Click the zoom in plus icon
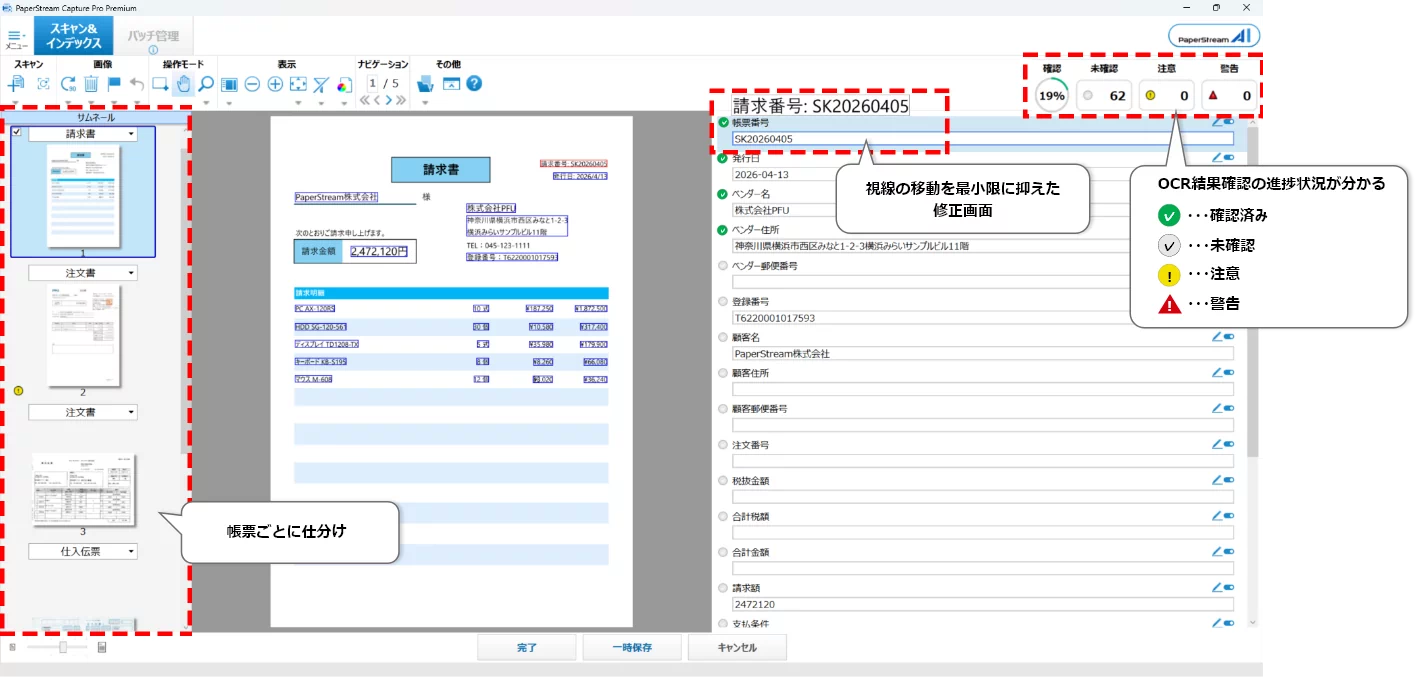 (275, 84)
